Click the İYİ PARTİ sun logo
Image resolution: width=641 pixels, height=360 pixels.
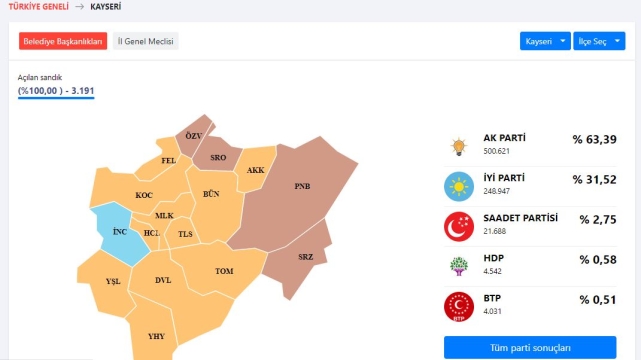(x=459, y=186)
